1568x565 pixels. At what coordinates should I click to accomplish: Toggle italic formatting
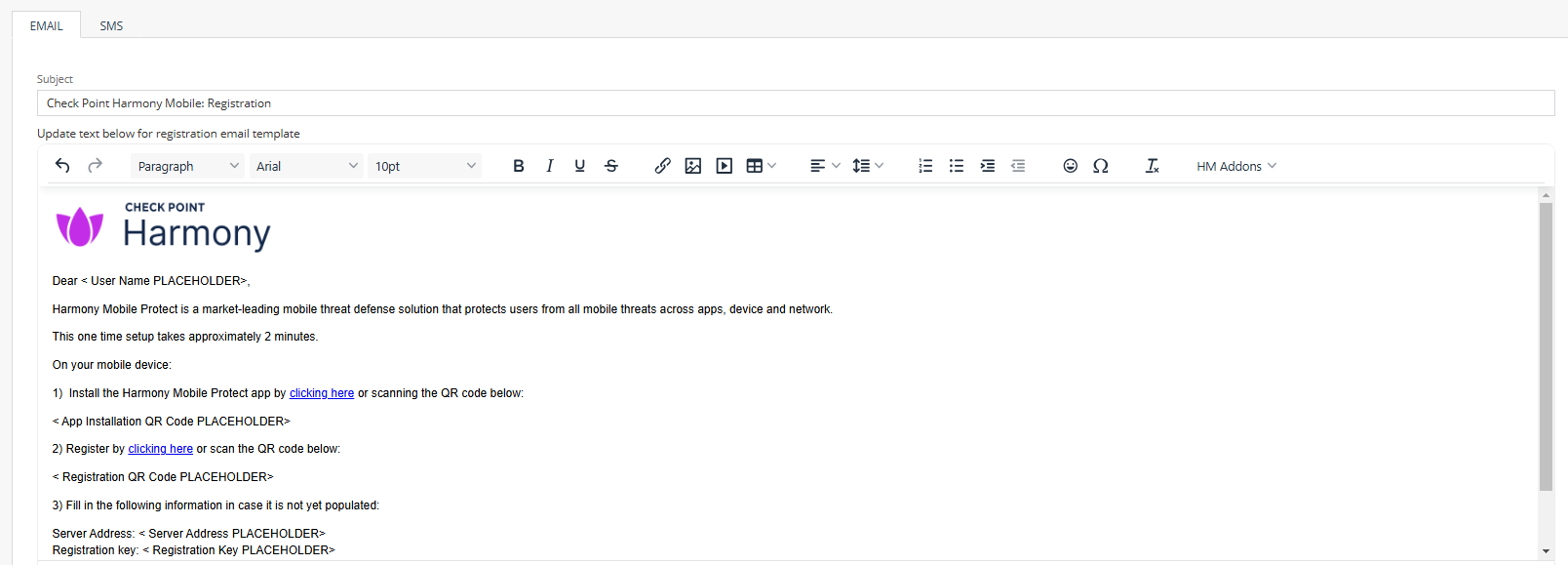[x=549, y=166]
